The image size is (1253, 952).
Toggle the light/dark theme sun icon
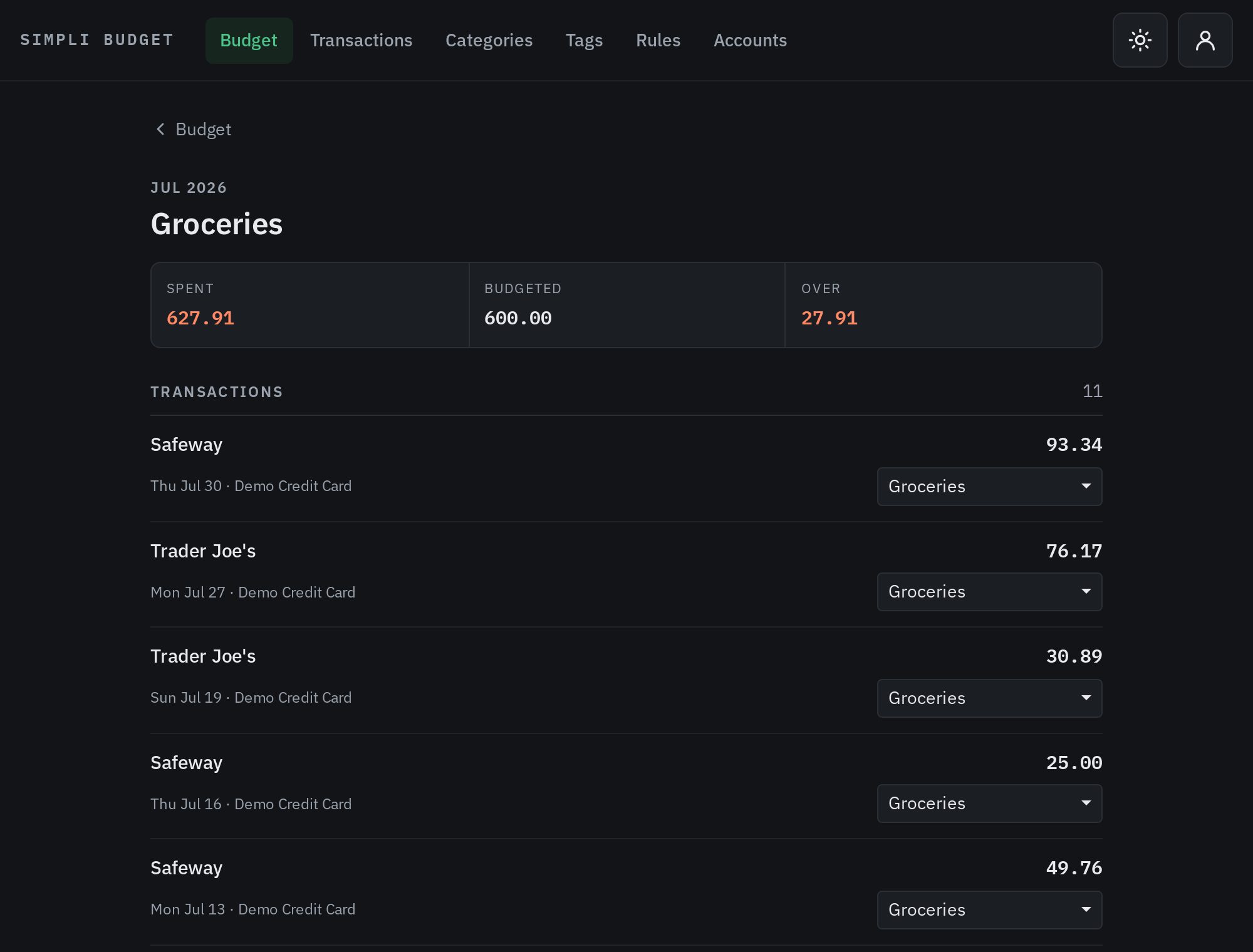click(x=1140, y=40)
